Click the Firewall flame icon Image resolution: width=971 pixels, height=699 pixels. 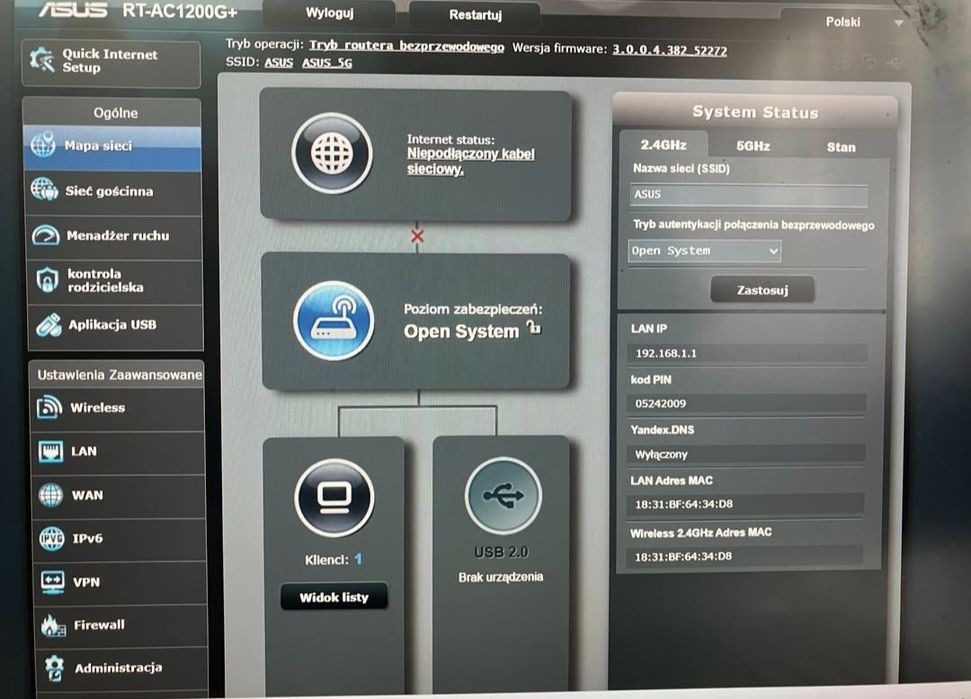click(x=53, y=625)
